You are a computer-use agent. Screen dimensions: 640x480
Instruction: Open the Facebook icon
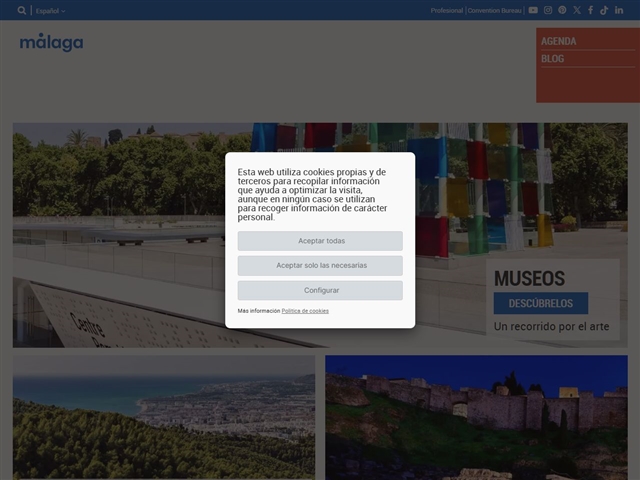[x=590, y=10]
